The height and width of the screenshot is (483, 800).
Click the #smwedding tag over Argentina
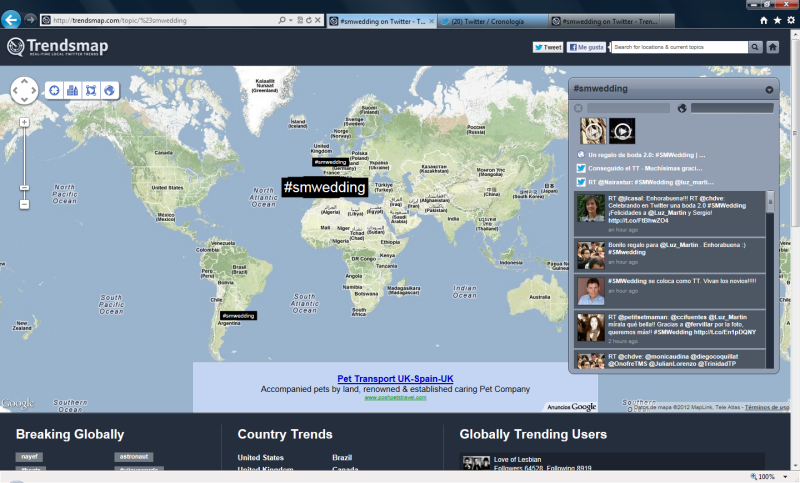238,316
